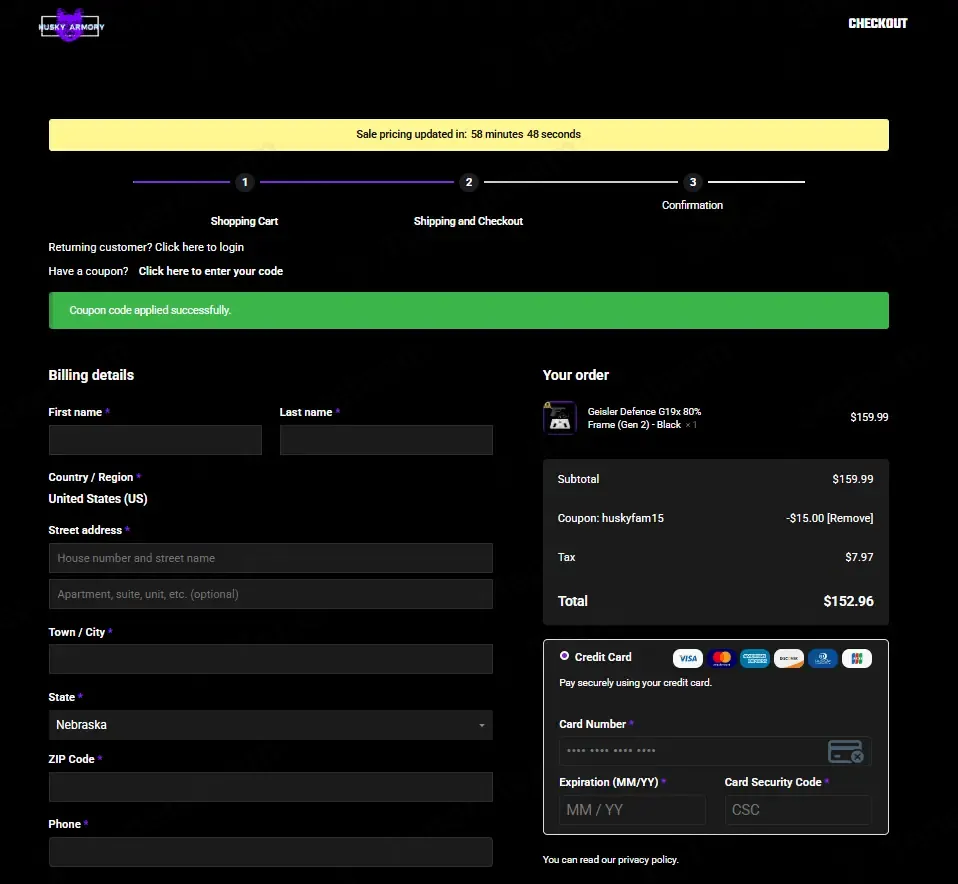Click the Mastercard icon
958x884 pixels.
(x=721, y=658)
